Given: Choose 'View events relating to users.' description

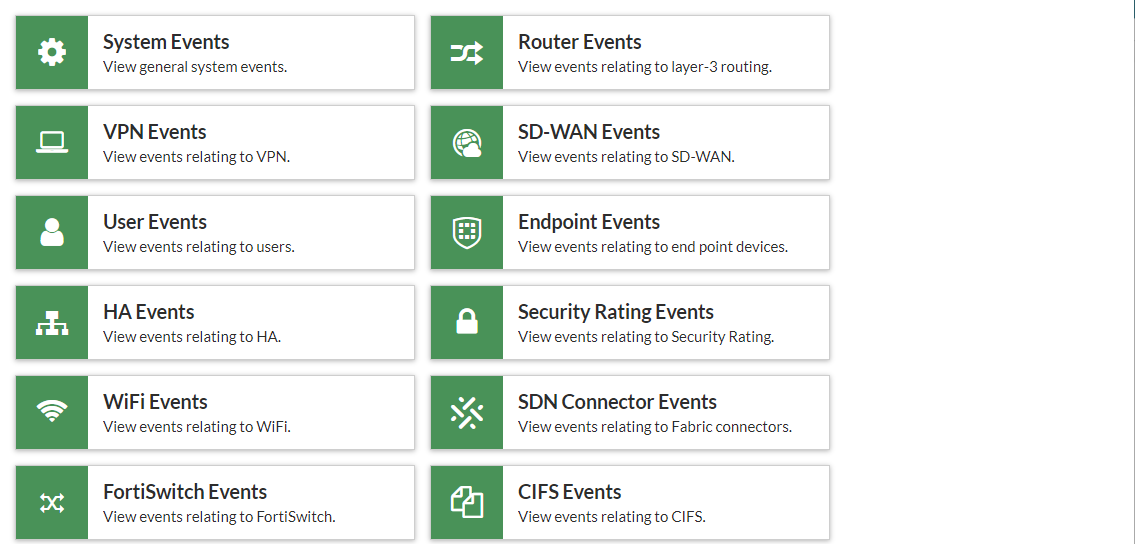Looking at the screenshot, I should click(x=199, y=247).
